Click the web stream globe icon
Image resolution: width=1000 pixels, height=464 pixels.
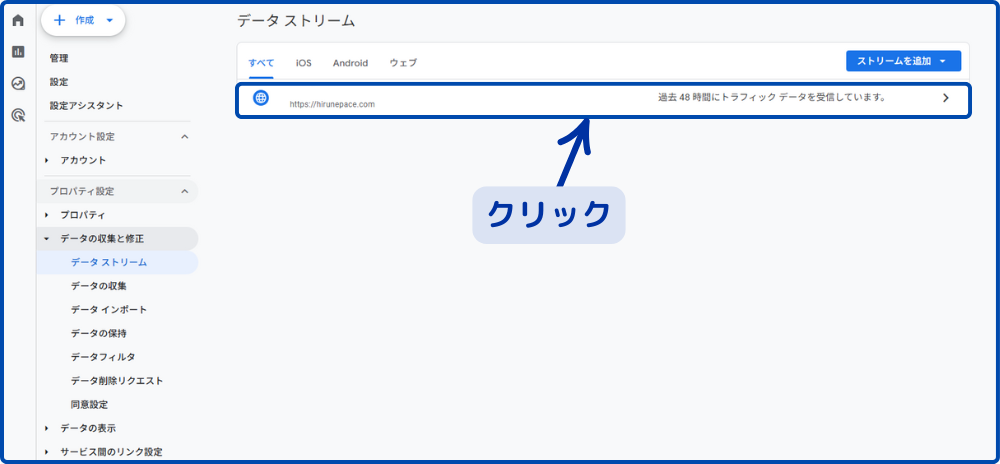point(261,98)
